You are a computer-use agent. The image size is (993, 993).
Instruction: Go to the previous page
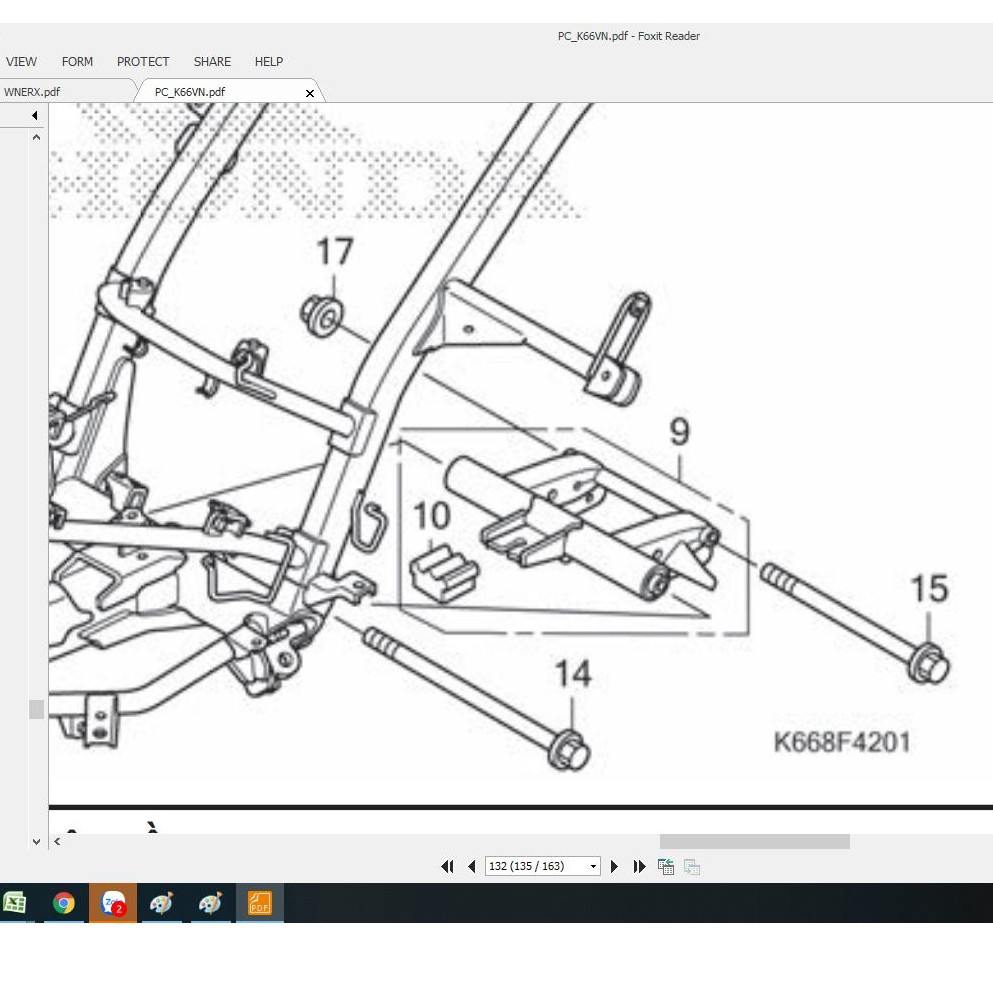point(471,867)
